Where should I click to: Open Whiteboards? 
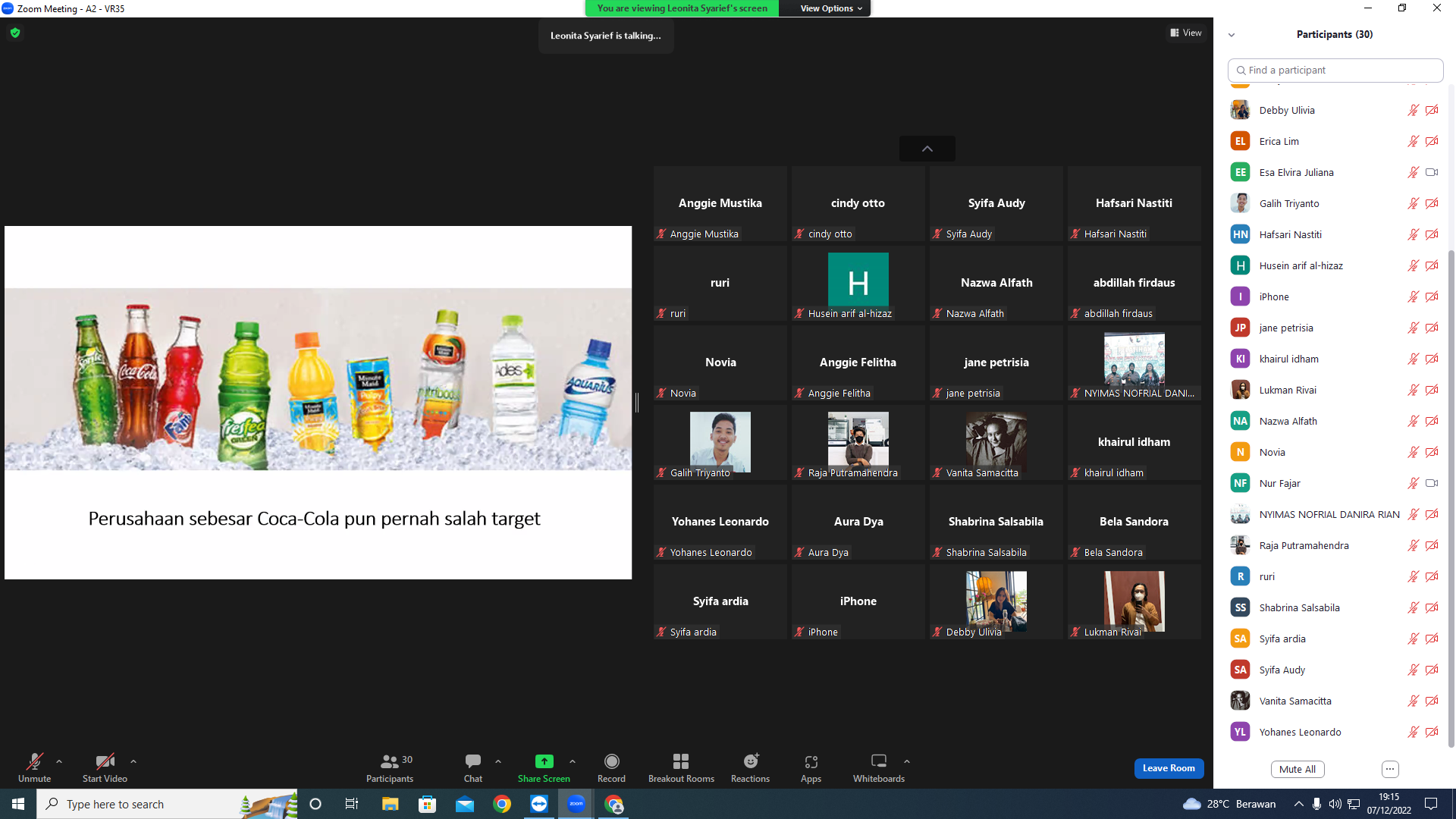pos(879,767)
